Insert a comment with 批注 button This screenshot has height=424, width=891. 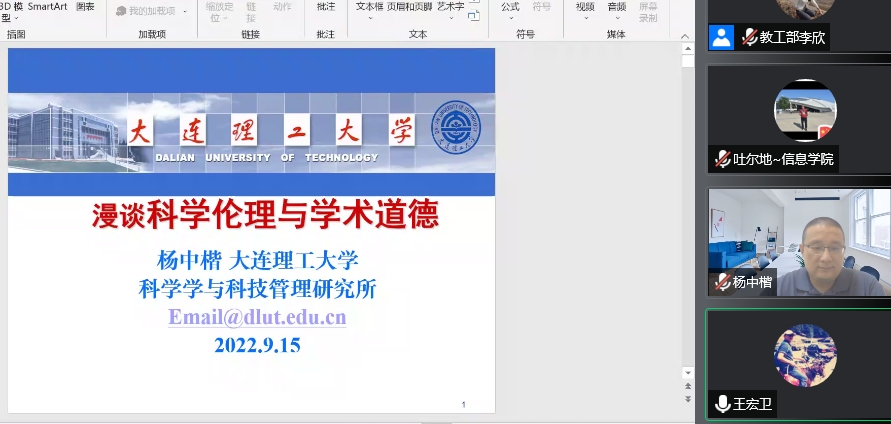click(x=326, y=7)
